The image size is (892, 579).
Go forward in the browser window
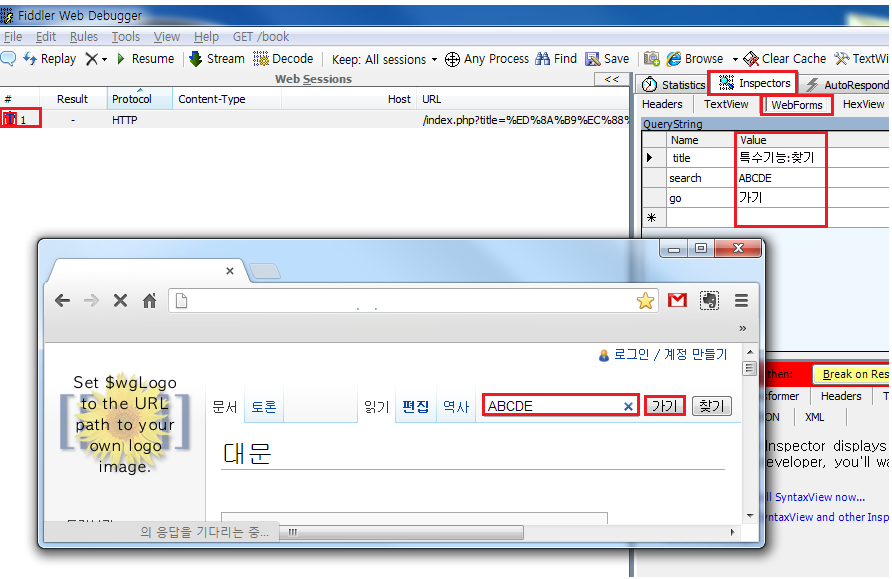(x=91, y=300)
